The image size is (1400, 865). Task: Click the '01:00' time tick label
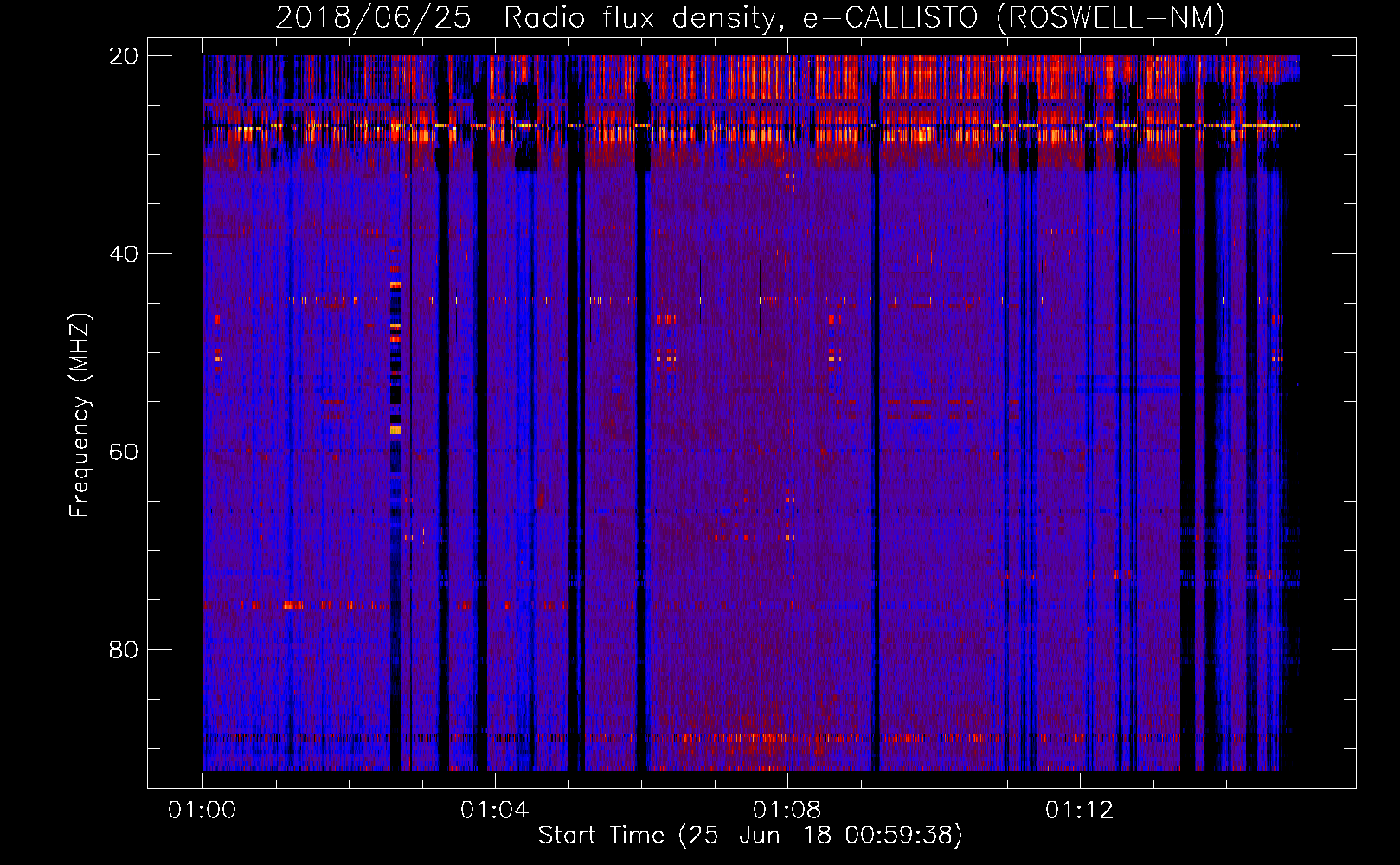click(202, 811)
